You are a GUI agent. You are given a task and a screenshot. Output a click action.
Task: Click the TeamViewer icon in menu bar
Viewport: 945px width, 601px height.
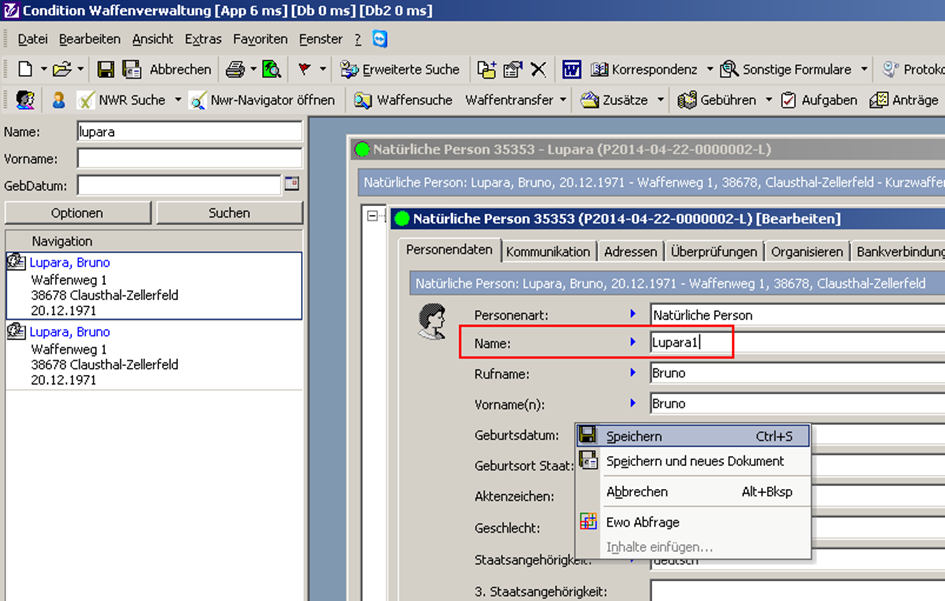tap(380, 39)
